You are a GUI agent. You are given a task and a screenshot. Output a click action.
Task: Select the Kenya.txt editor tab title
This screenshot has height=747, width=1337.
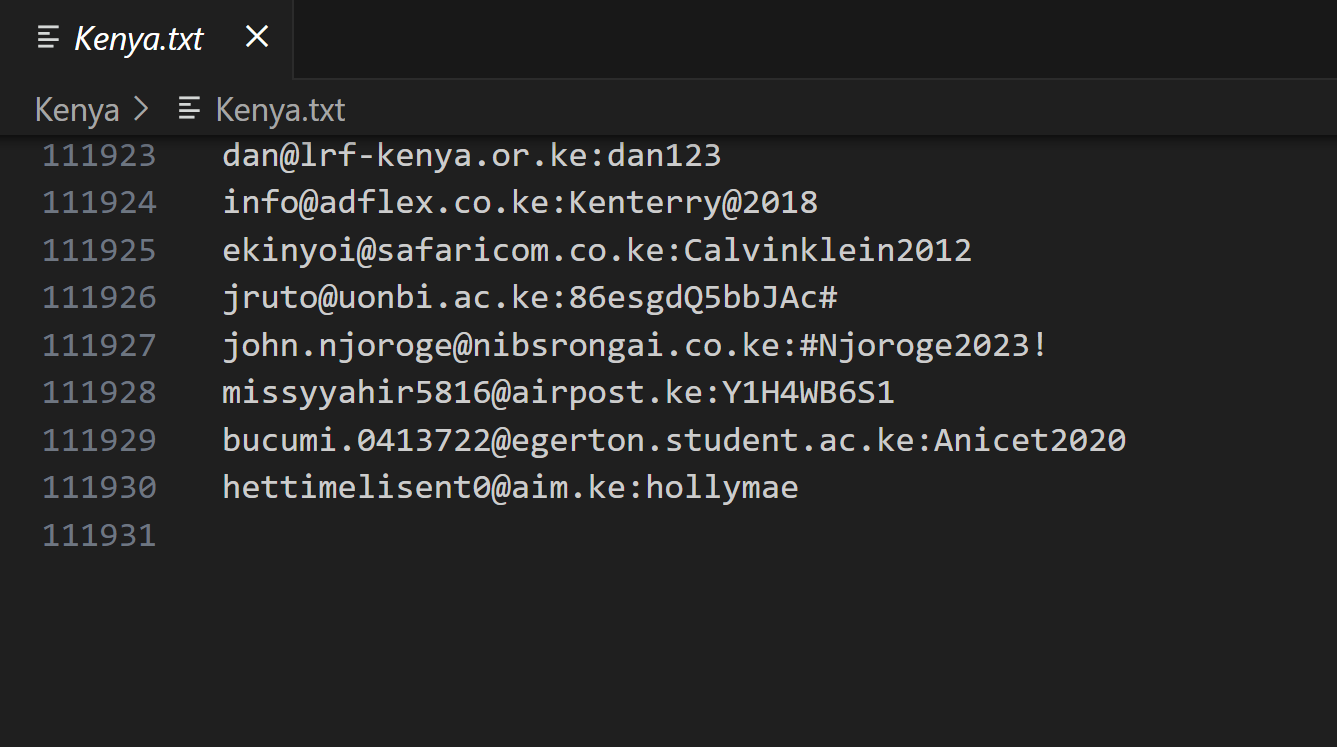pos(138,39)
